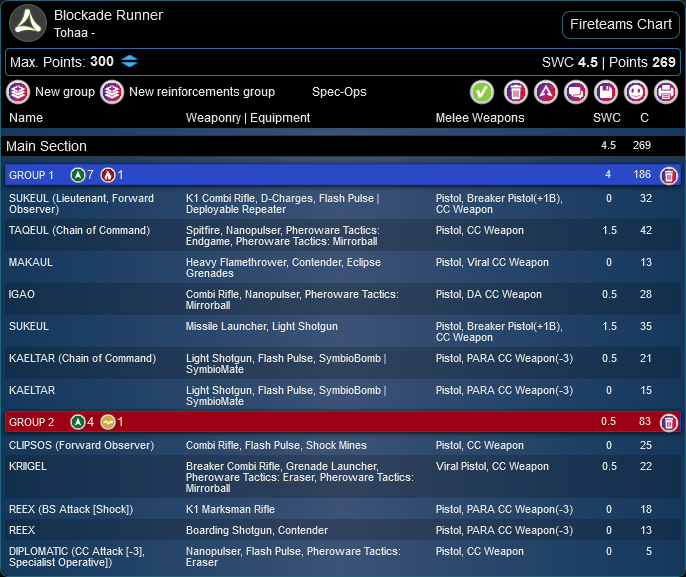Adjust max points with blue stepper arrows

coord(129,61)
